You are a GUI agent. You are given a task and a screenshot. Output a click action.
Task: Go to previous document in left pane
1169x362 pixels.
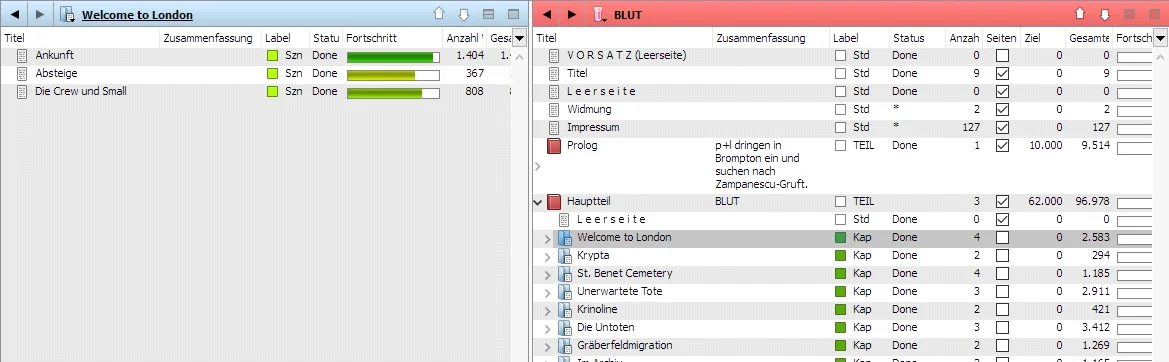(x=439, y=14)
